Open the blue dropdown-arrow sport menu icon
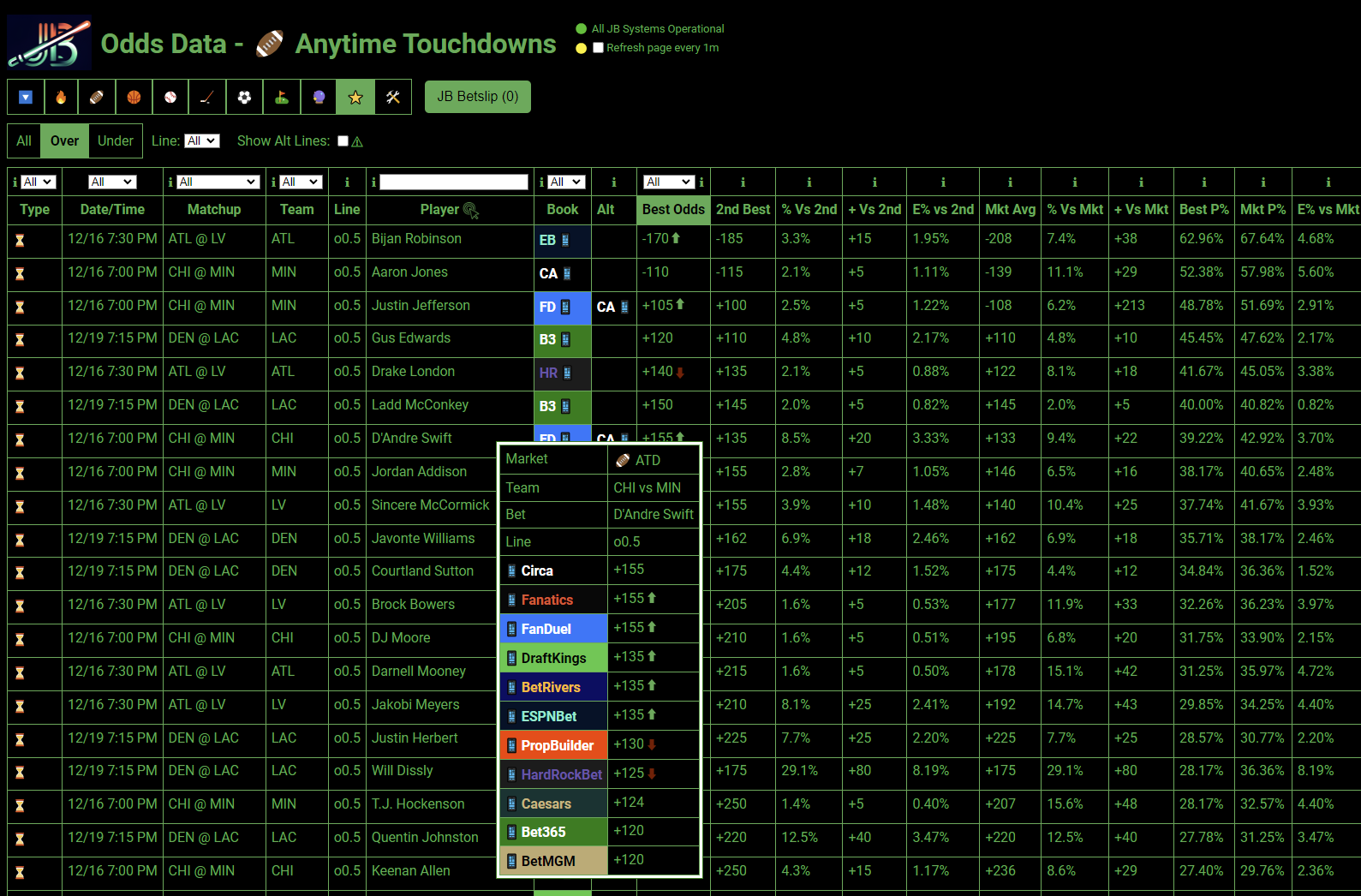The height and width of the screenshot is (896, 1361). 26,97
